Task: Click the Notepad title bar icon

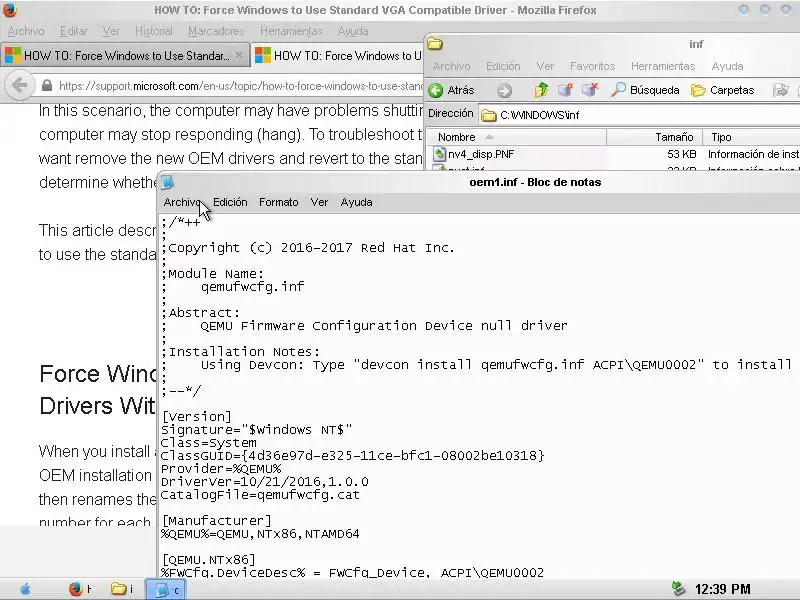Action: pos(167,182)
